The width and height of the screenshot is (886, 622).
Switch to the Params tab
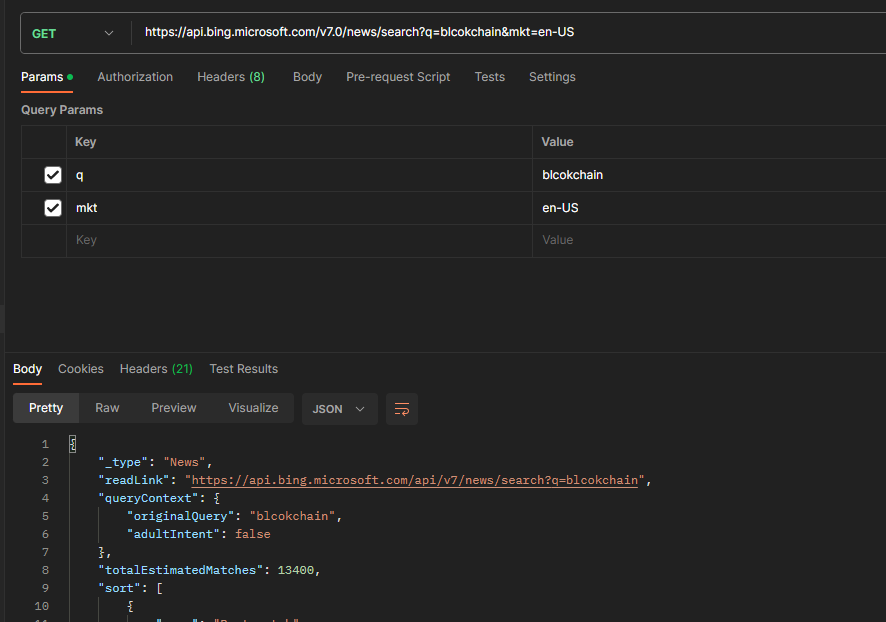(x=47, y=77)
